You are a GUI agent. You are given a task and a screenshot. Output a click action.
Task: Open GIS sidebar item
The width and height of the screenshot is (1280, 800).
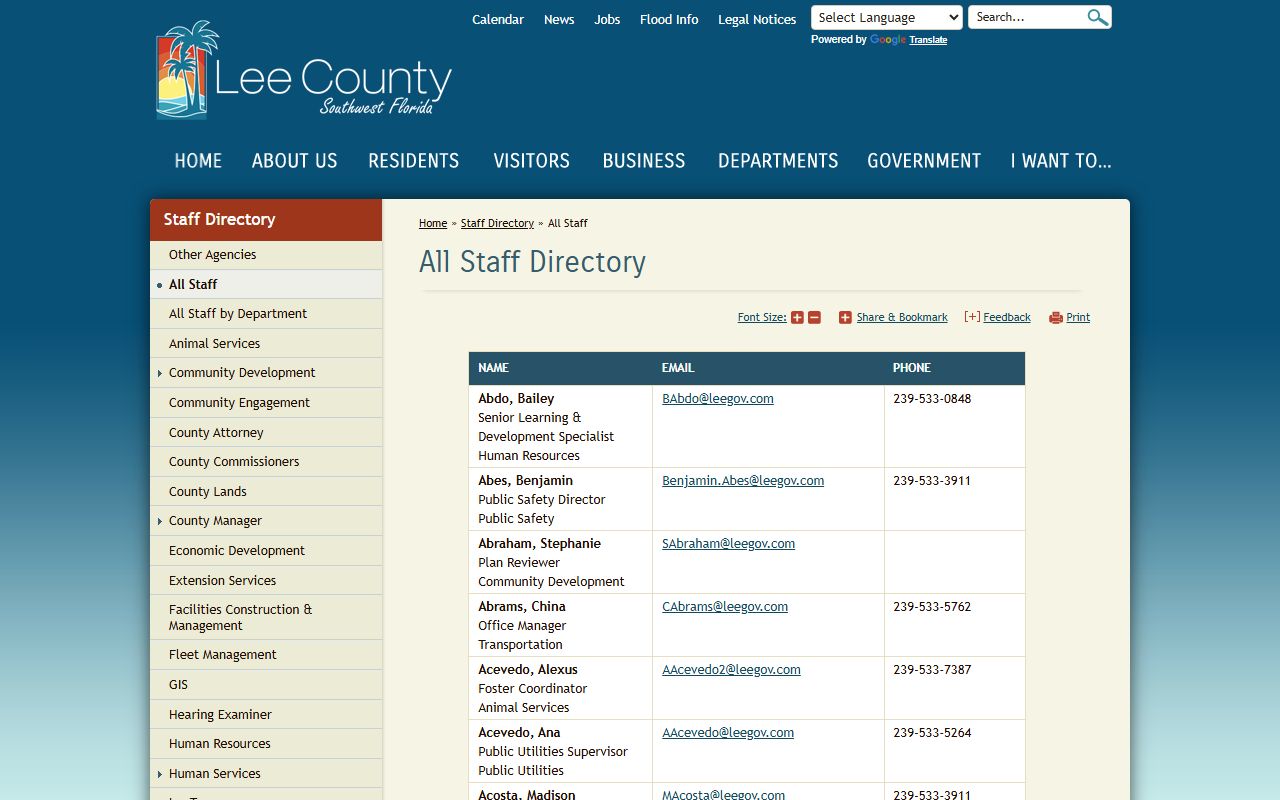pyautogui.click(x=266, y=685)
